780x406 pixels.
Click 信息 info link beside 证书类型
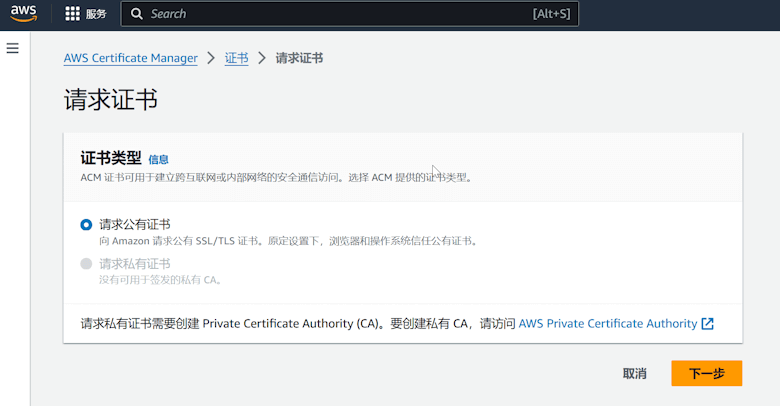point(158,160)
